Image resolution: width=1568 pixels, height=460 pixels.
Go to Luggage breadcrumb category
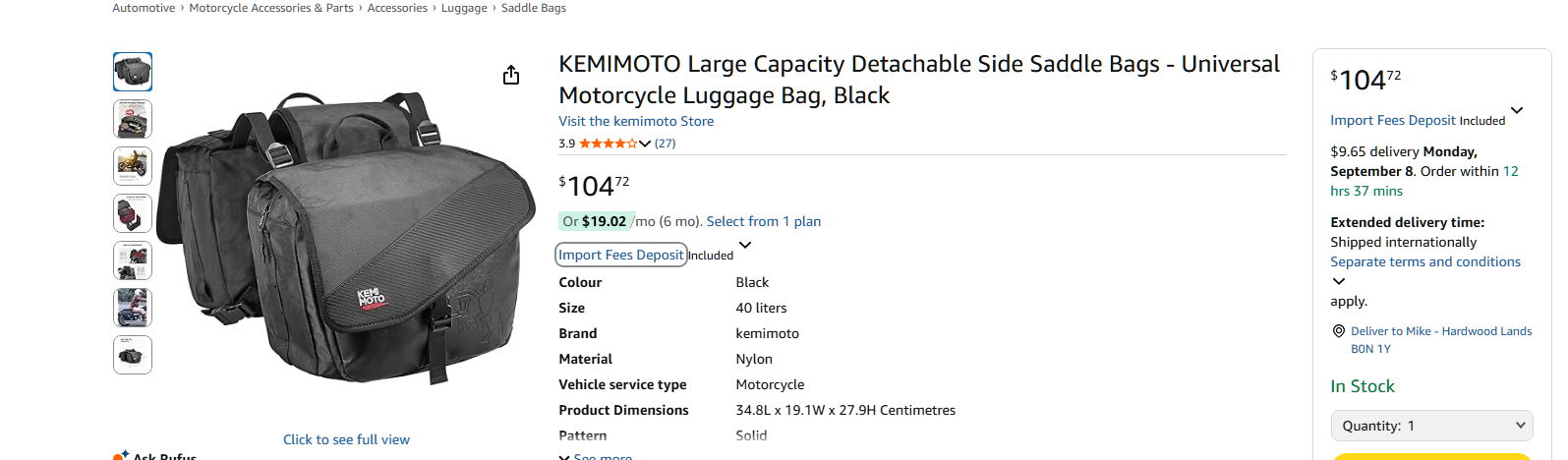pyautogui.click(x=464, y=8)
